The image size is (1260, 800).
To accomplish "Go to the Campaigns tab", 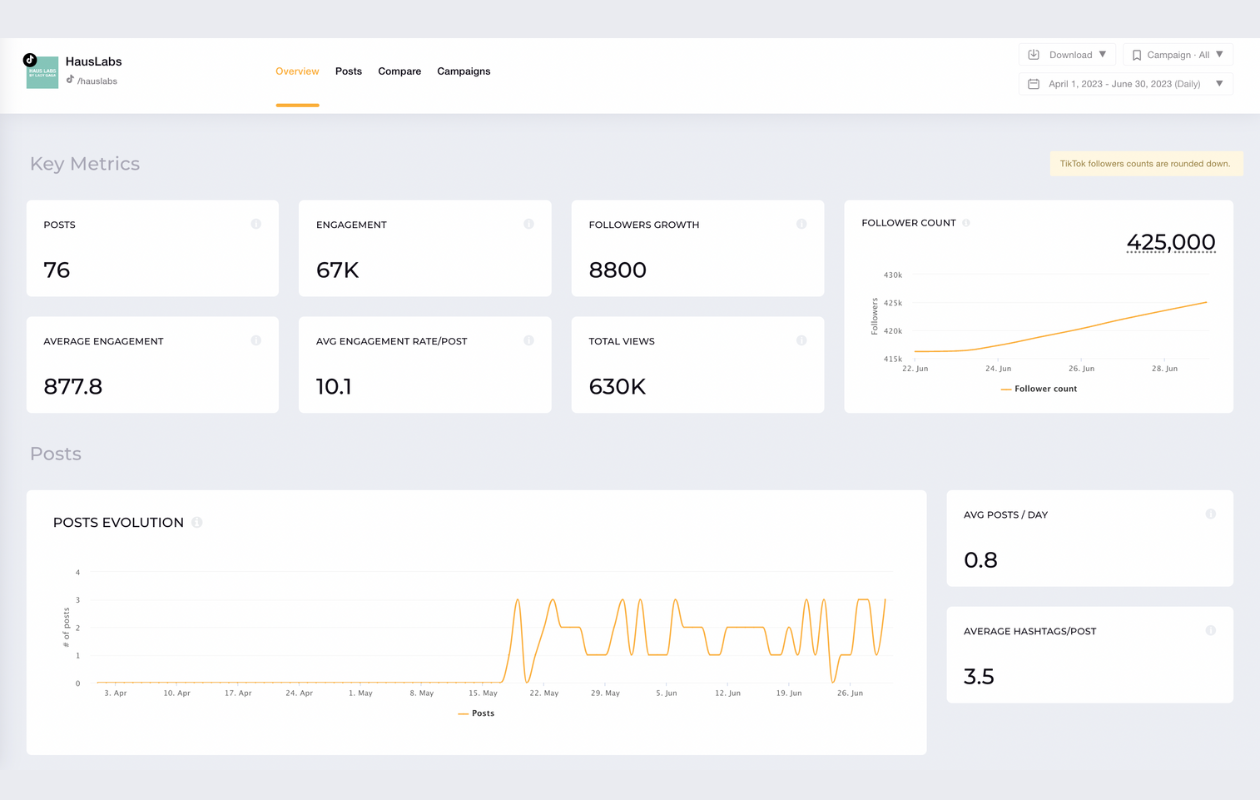I will (463, 71).
